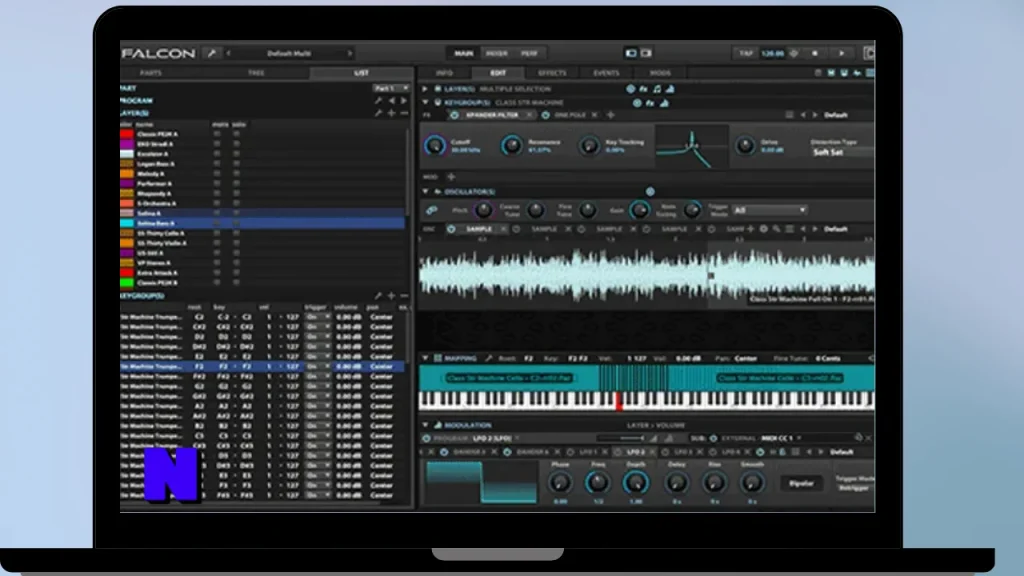Click the green swatch of Classic PE2K B
1024x576 pixels.
pos(127,283)
